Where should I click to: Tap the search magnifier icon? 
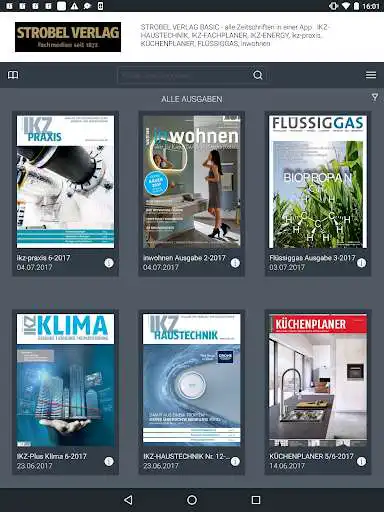[x=258, y=75]
